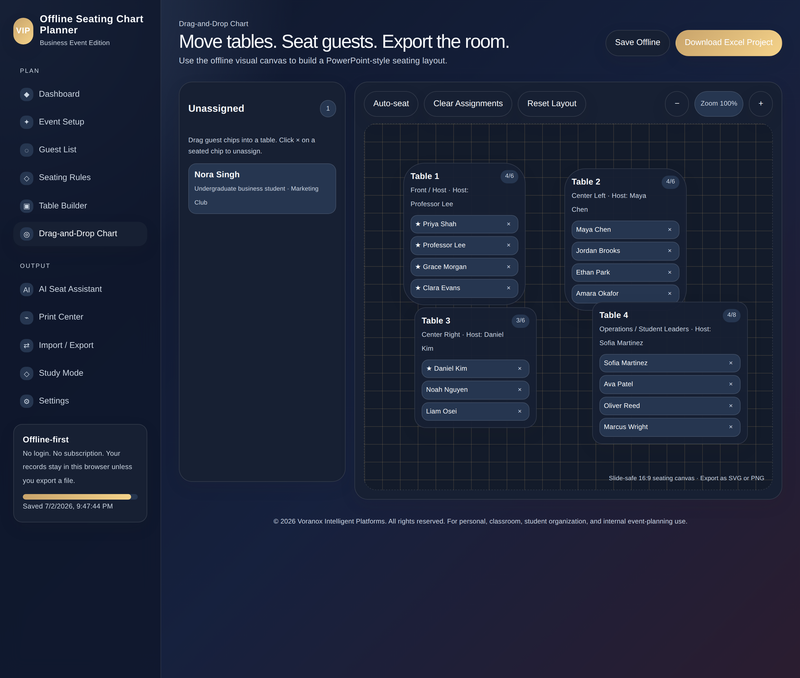Select the Jordan Brooks guest chip
Image resolution: width=800 pixels, height=678 pixels.
coord(625,251)
